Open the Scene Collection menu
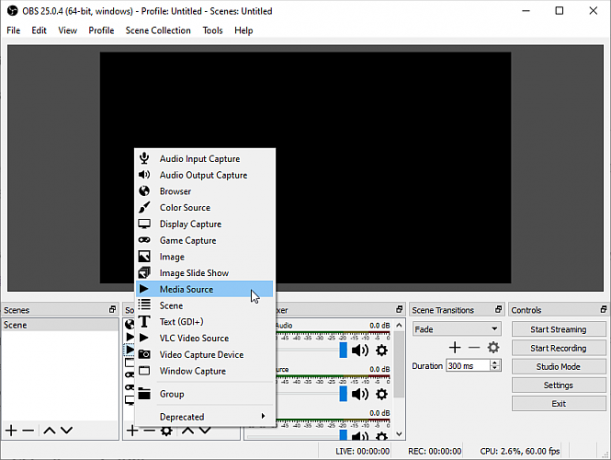Viewport: 611px width, 460px height. point(158,30)
